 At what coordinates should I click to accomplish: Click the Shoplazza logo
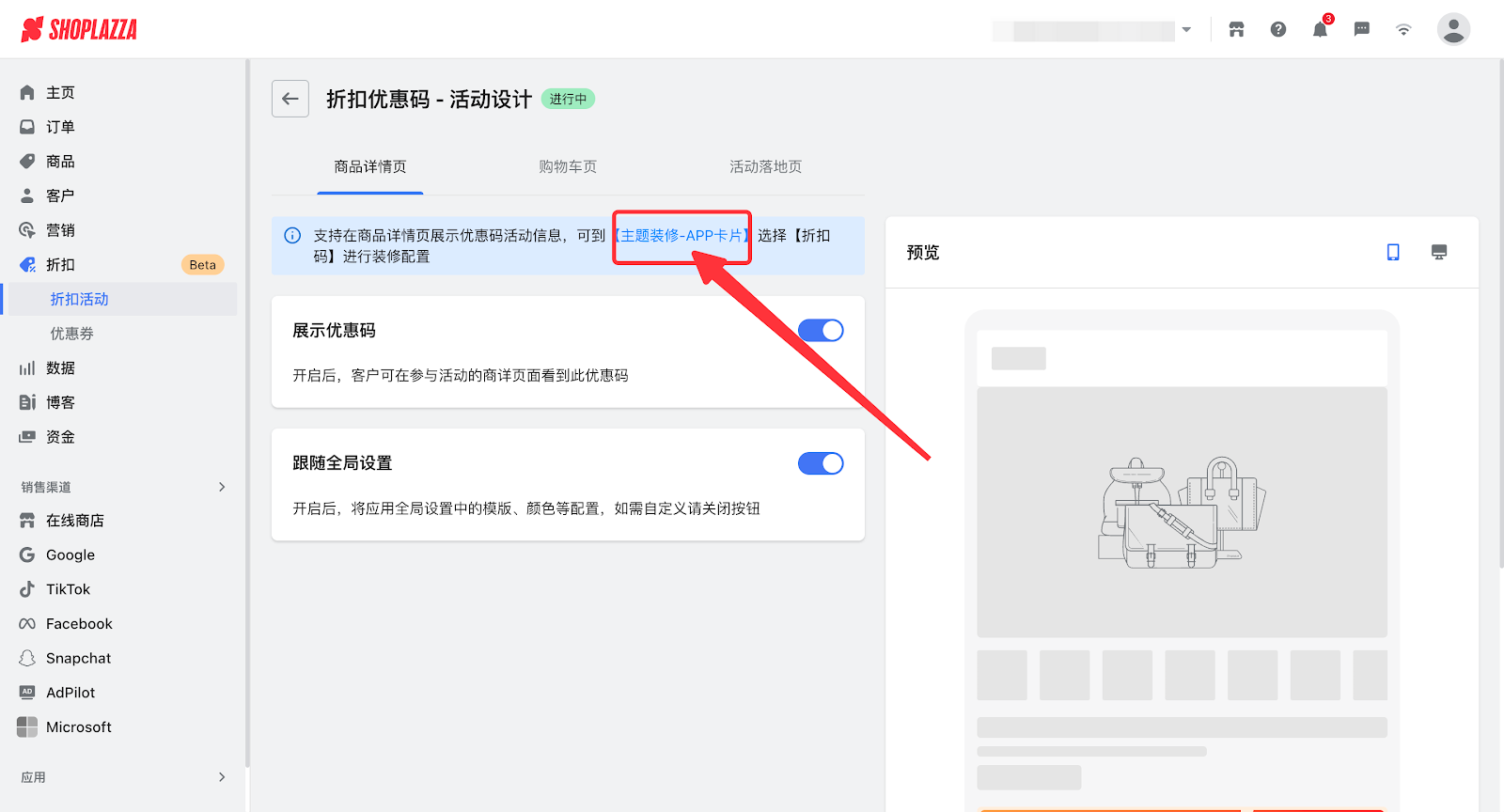click(x=79, y=29)
